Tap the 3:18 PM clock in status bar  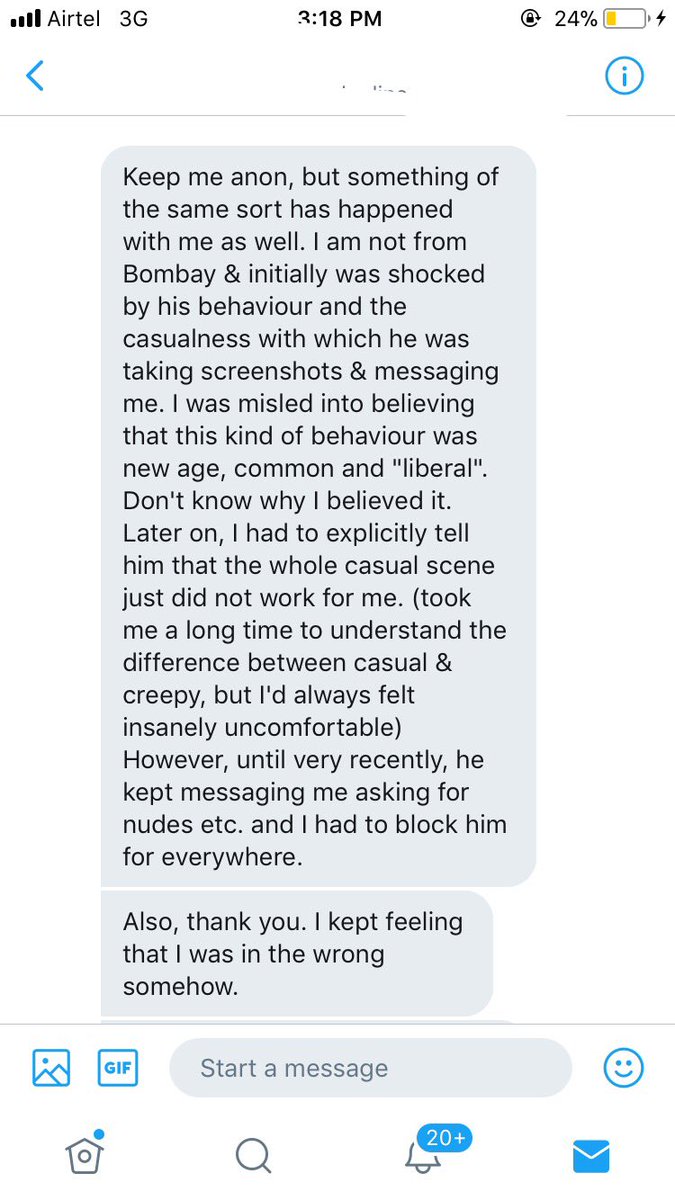[340, 18]
